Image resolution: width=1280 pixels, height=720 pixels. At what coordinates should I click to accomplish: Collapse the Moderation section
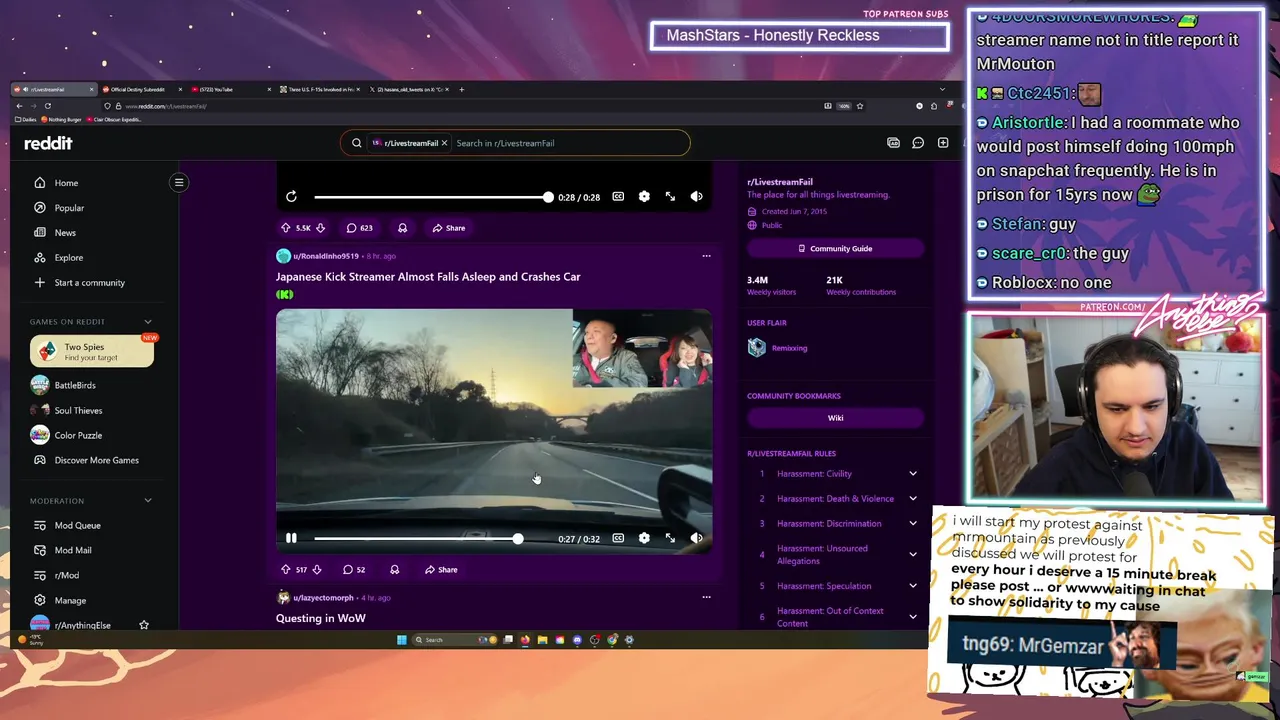(148, 501)
